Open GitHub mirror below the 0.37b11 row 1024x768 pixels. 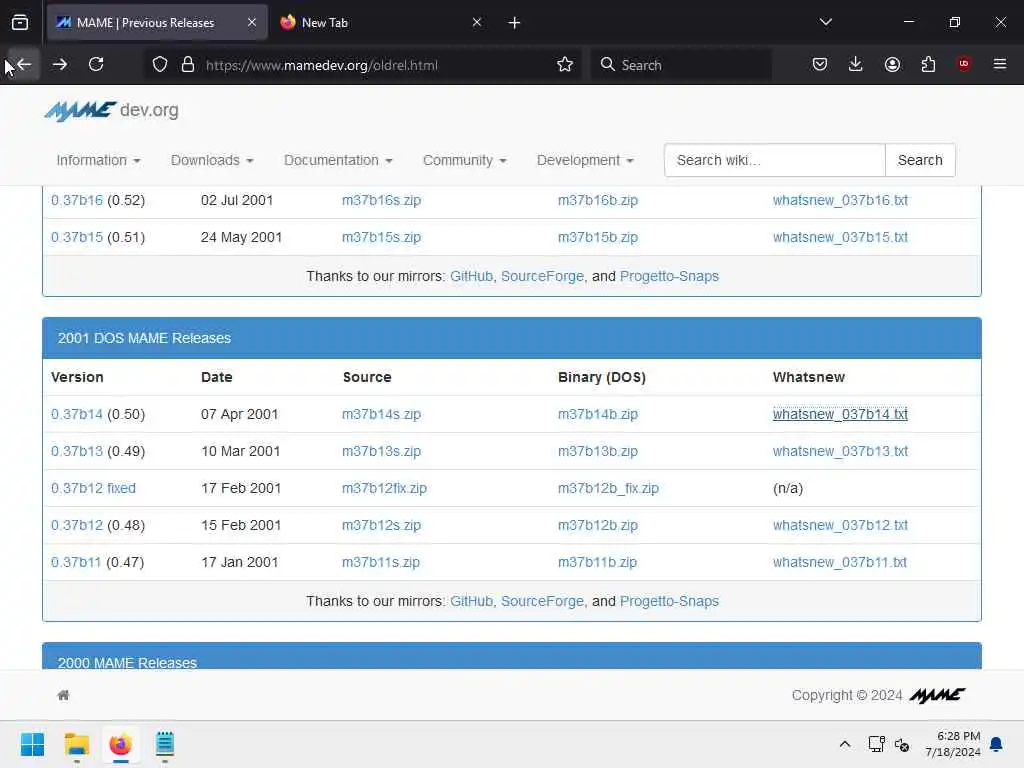pyautogui.click(x=471, y=601)
